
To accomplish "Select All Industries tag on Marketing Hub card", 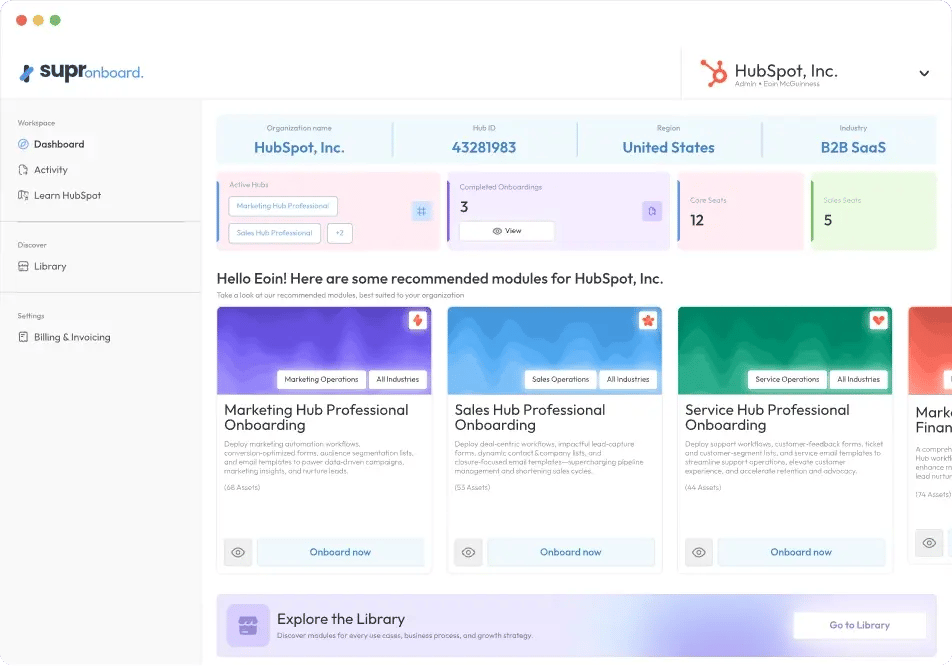I will 398,379.
